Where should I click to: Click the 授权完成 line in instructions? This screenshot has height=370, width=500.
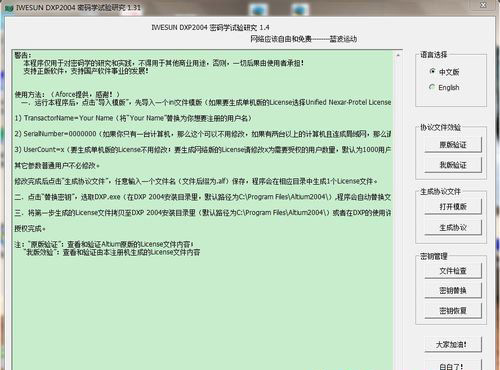[30, 229]
